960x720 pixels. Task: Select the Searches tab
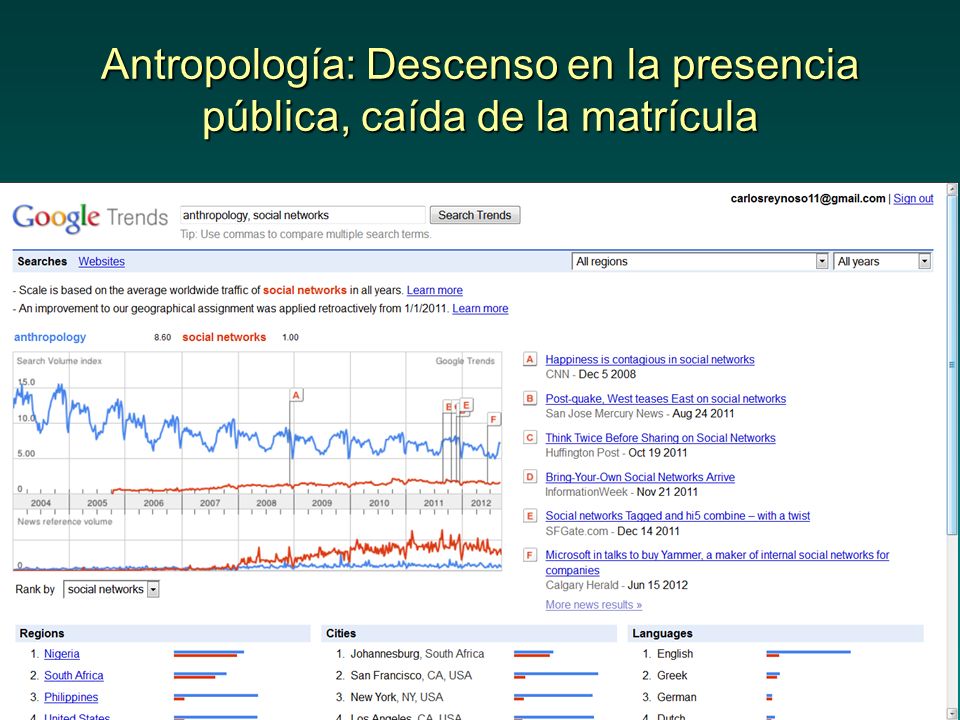42,261
